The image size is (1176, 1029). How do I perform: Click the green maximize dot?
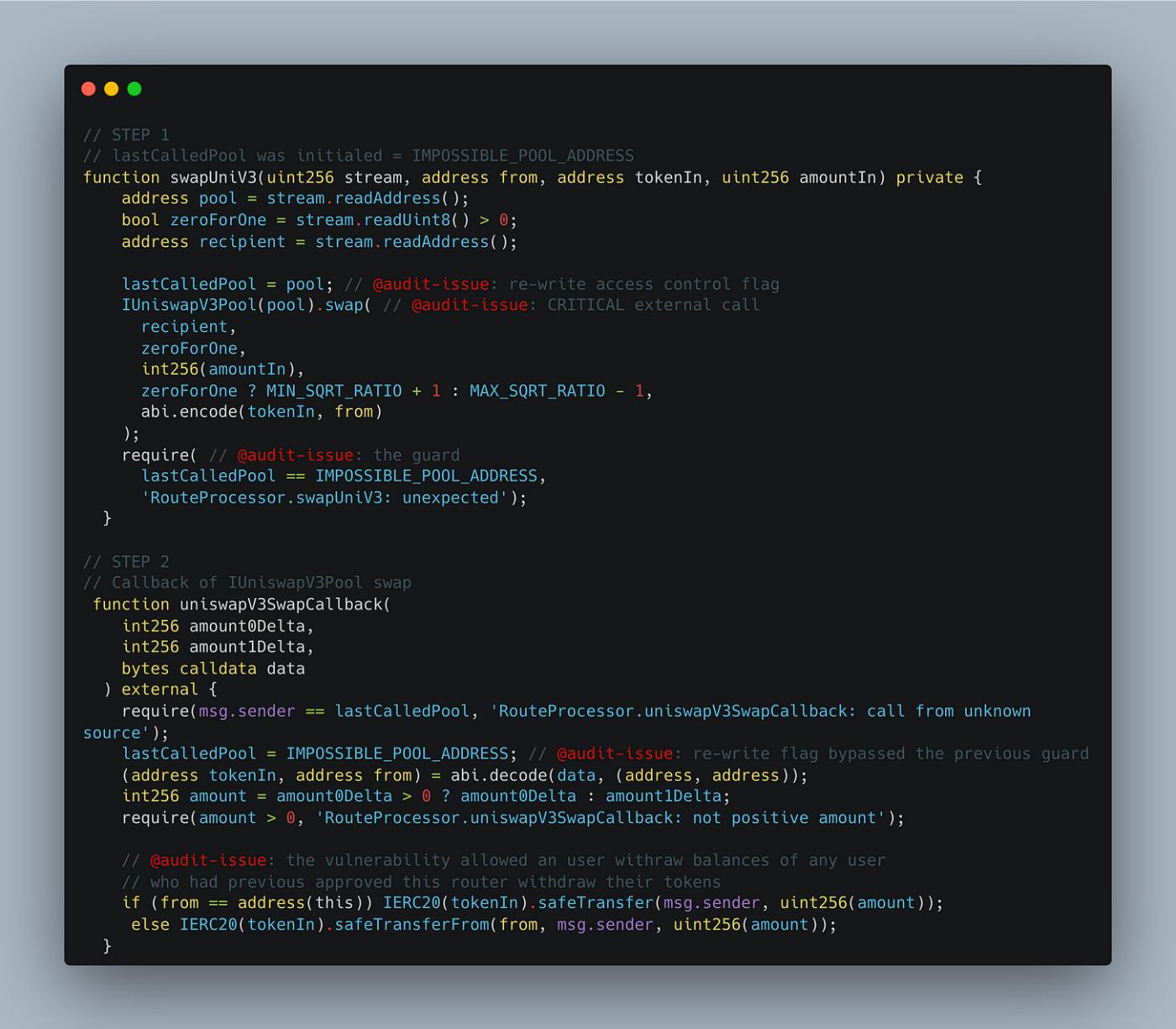[134, 89]
